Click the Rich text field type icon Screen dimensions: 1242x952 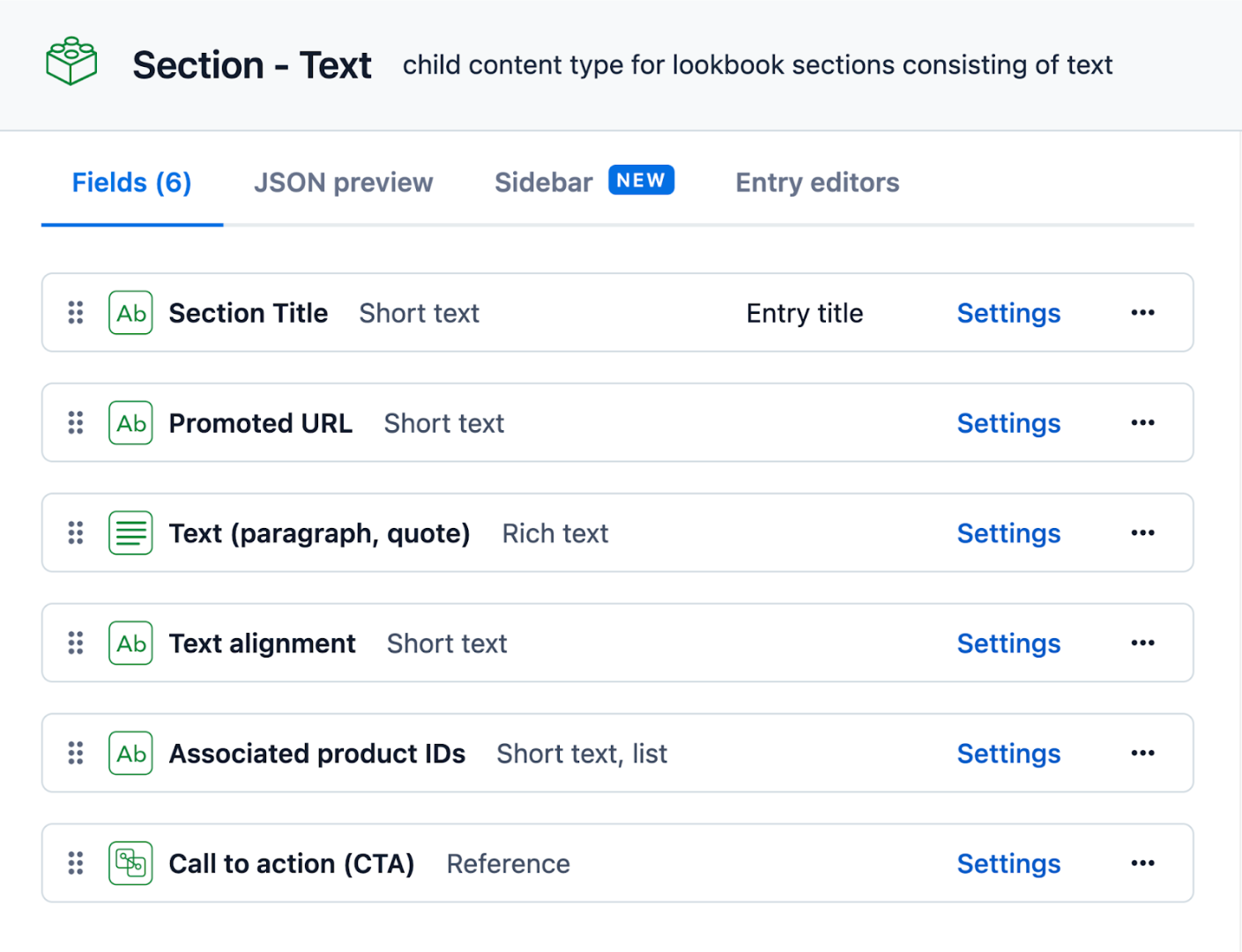point(130,533)
